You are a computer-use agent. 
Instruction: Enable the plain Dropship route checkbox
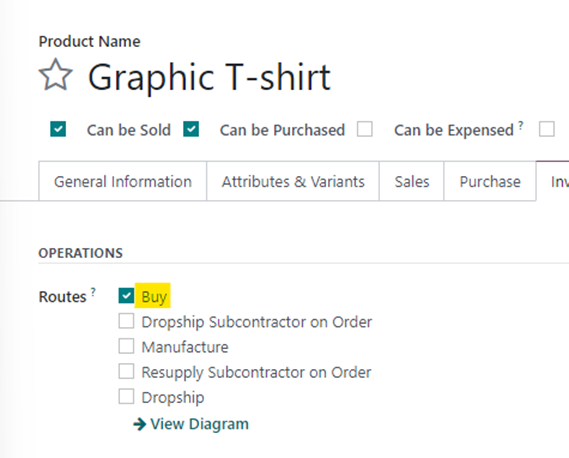(126, 397)
